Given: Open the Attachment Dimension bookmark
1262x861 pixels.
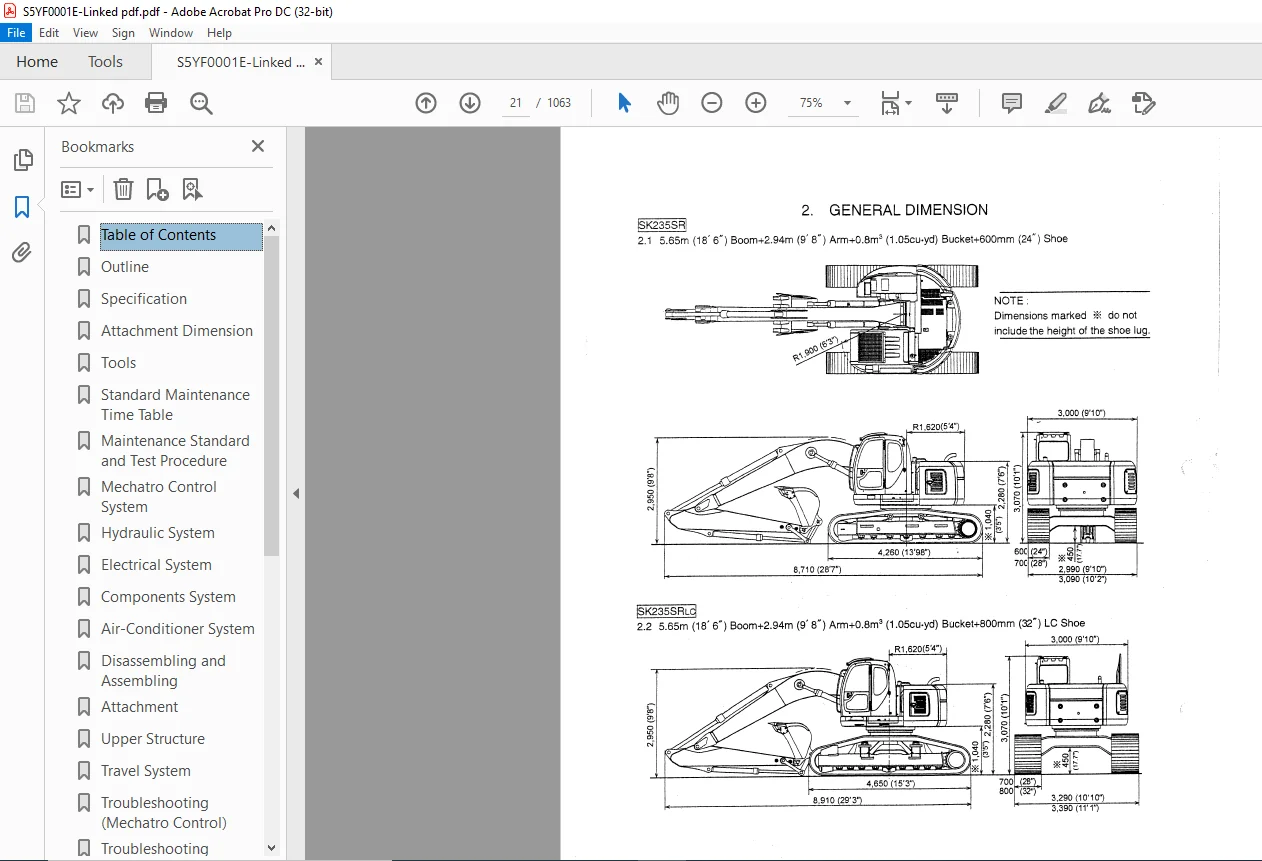Looking at the screenshot, I should click(x=177, y=331).
